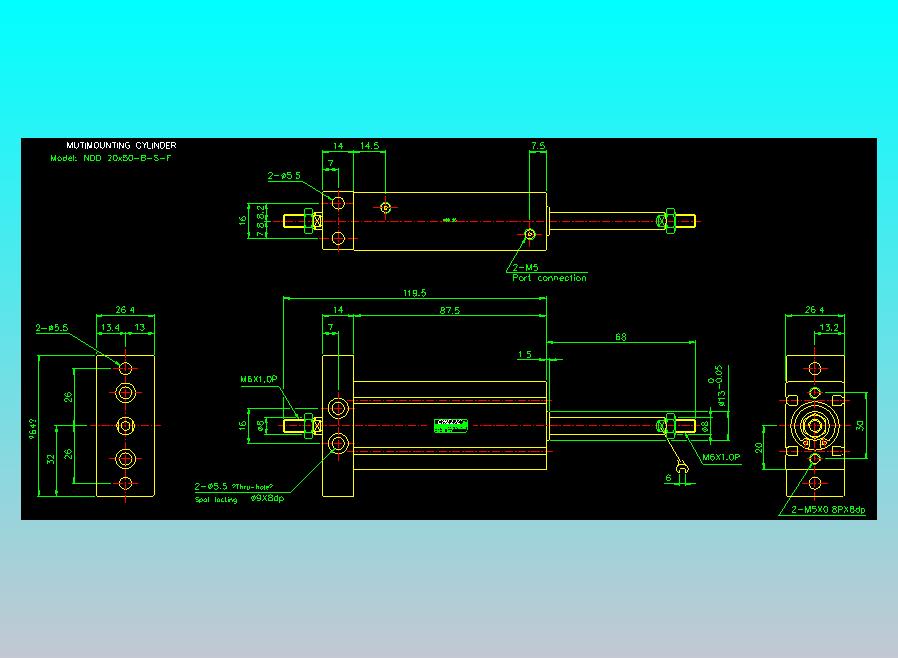The image size is (898, 658).
Task: Click the "87.5" body length dimension
Action: pos(450,310)
